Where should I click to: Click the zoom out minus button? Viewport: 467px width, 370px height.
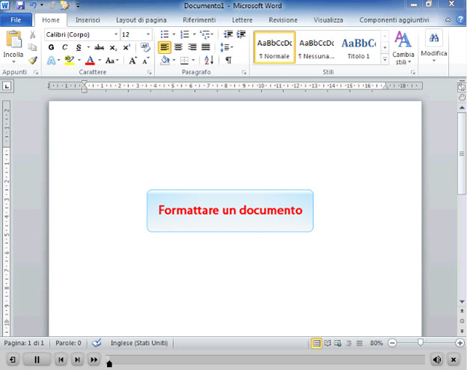click(x=392, y=343)
